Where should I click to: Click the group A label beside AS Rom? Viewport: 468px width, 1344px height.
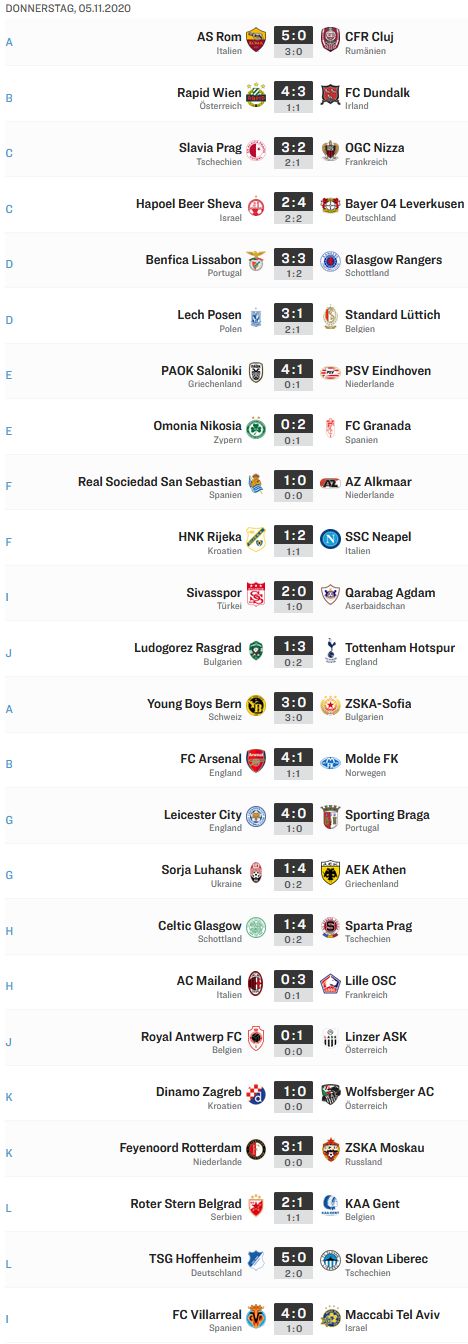[10, 43]
